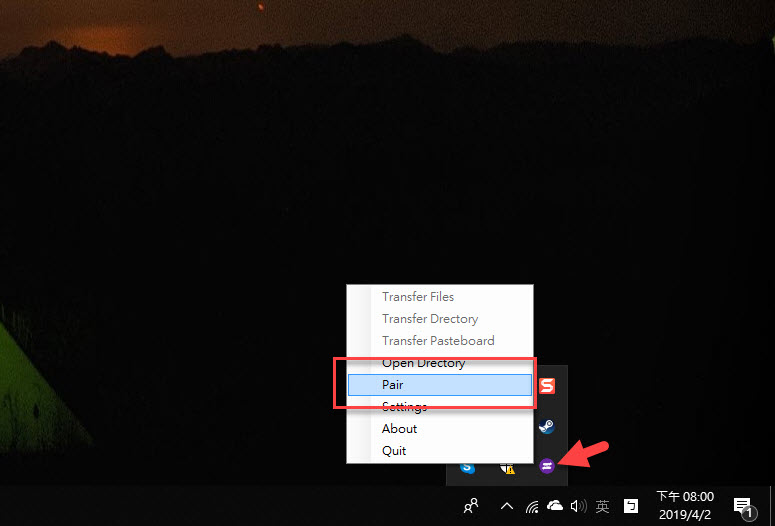Switch the input language indicator 英
775x526 pixels.
pos(603,506)
